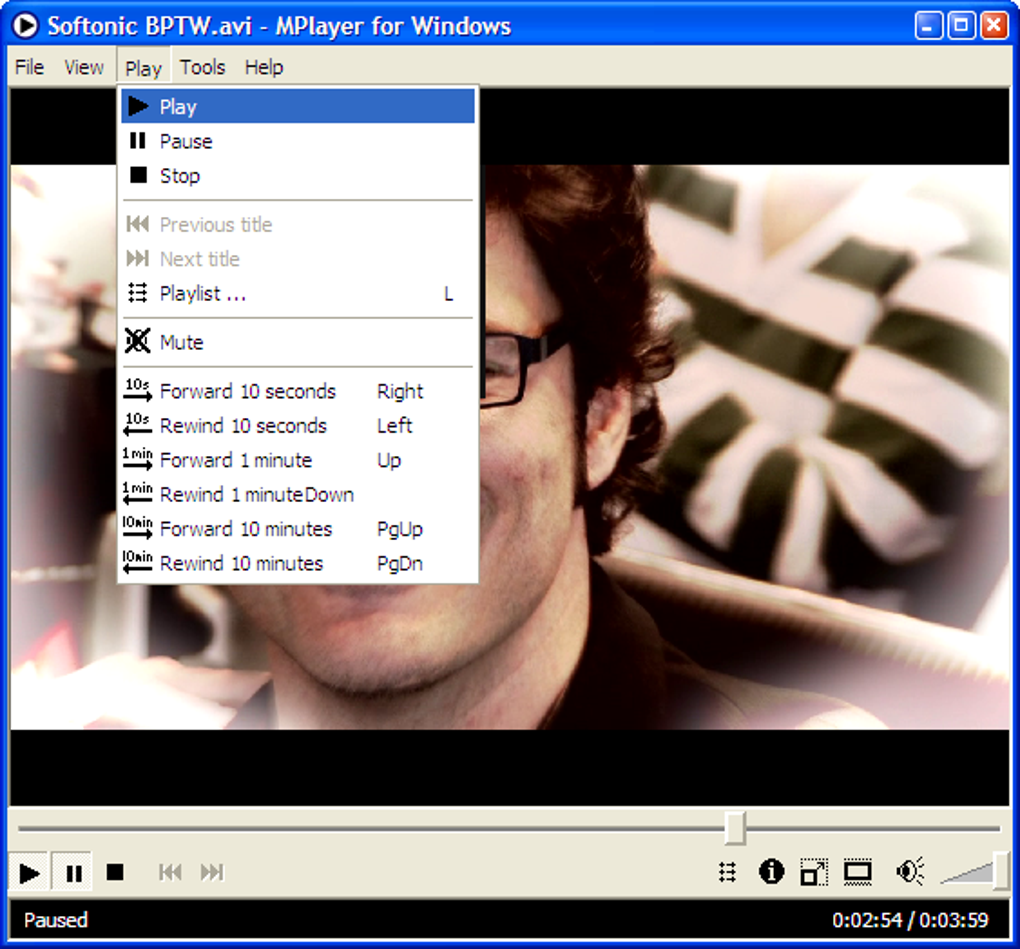Choose Pause in the dropdown menu
This screenshot has height=949, width=1020.
(298, 141)
